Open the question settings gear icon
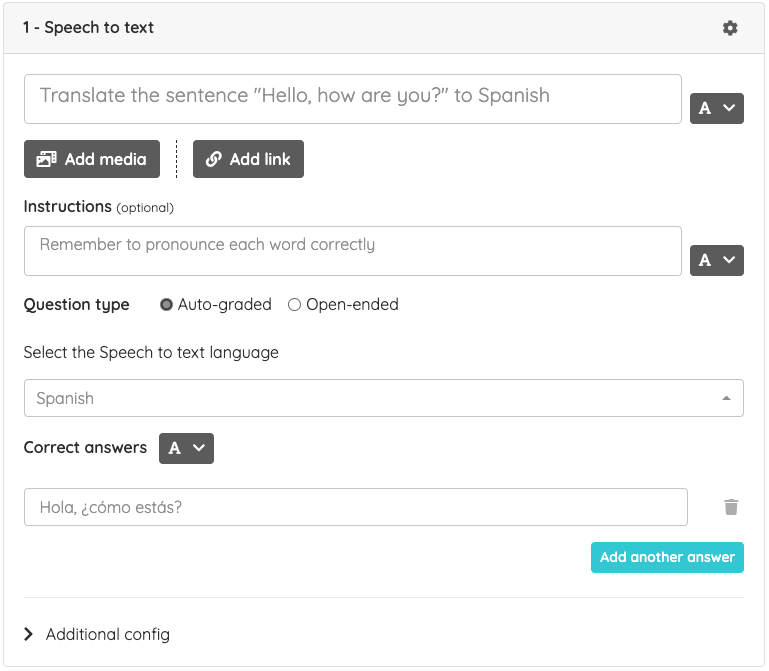The width and height of the screenshot is (769, 671). click(x=730, y=28)
